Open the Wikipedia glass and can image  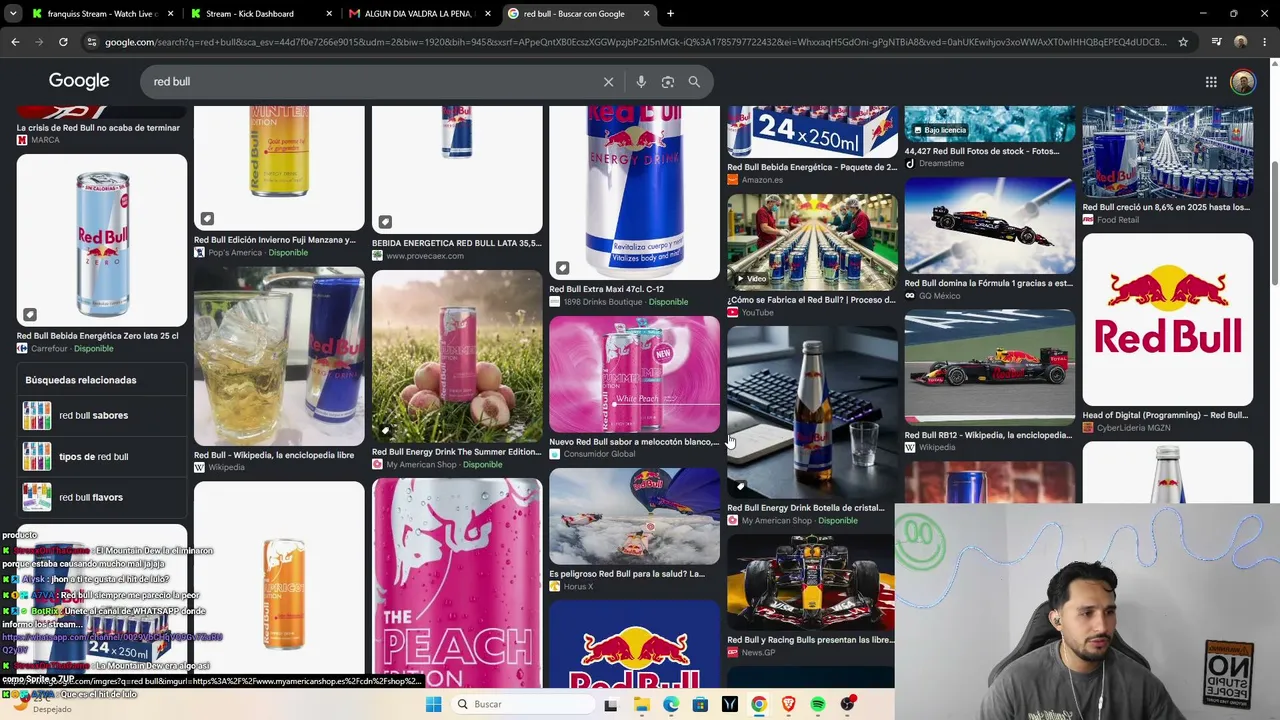pos(279,356)
